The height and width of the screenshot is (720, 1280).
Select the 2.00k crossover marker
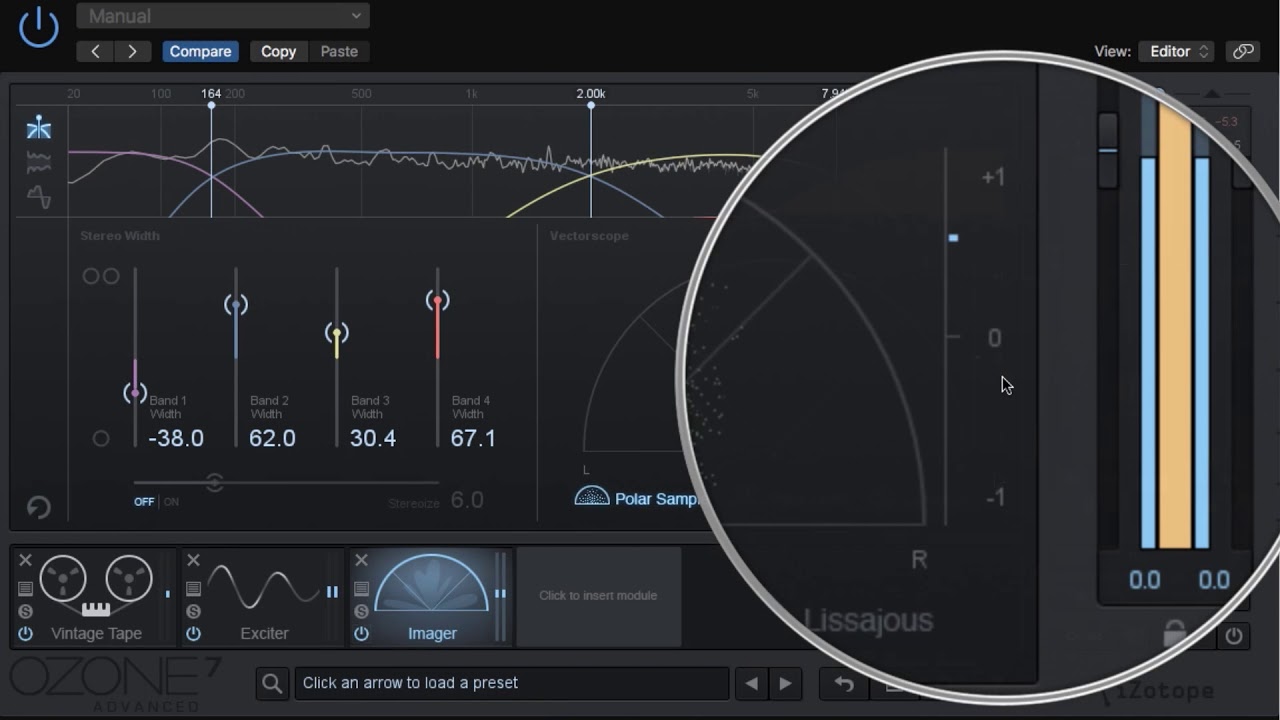pyautogui.click(x=590, y=104)
